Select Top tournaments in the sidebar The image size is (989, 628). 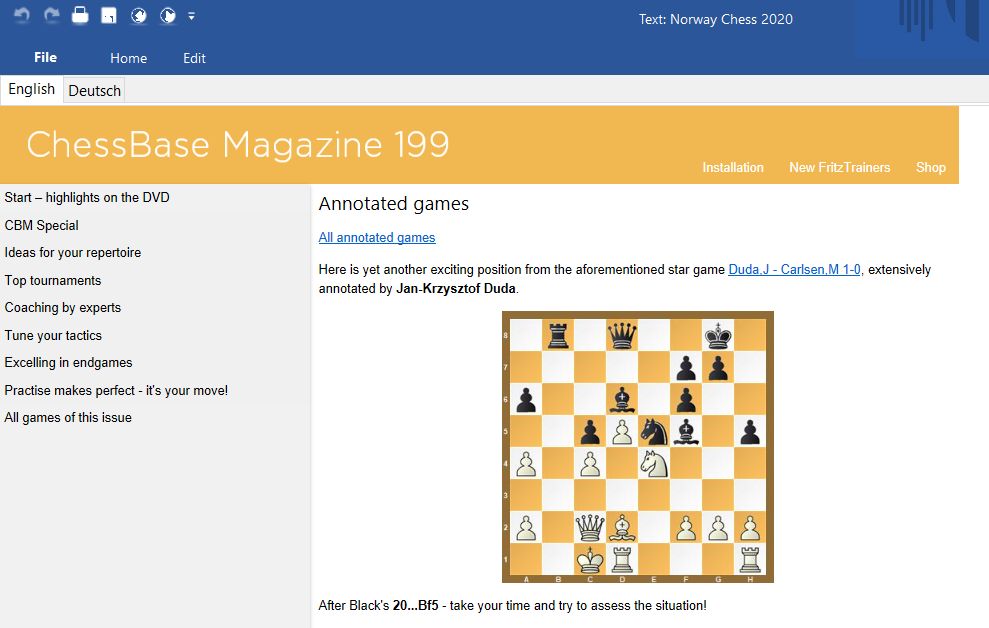pos(53,280)
